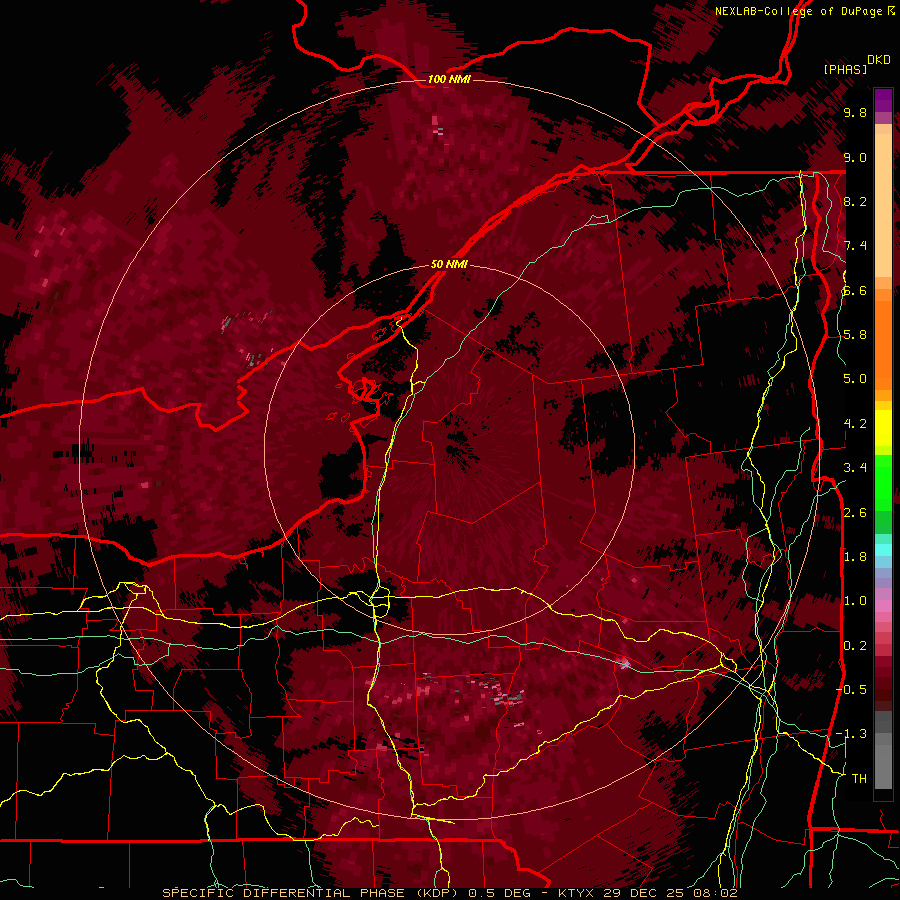
Task: Select the DKD legend title
Action: (x=878, y=60)
